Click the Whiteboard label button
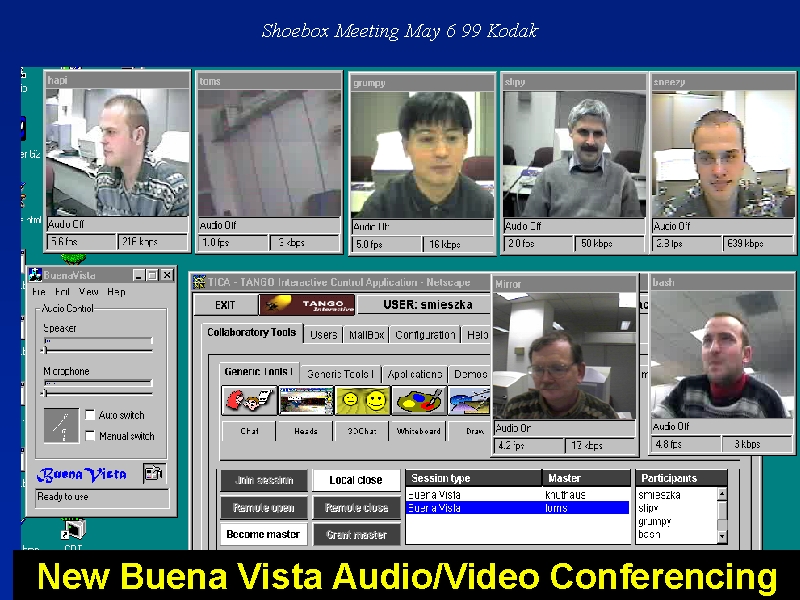 point(419,431)
